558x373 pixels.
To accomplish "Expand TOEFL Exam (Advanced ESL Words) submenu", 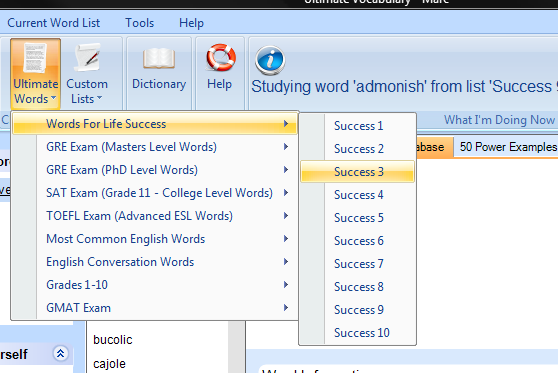I will (155, 216).
